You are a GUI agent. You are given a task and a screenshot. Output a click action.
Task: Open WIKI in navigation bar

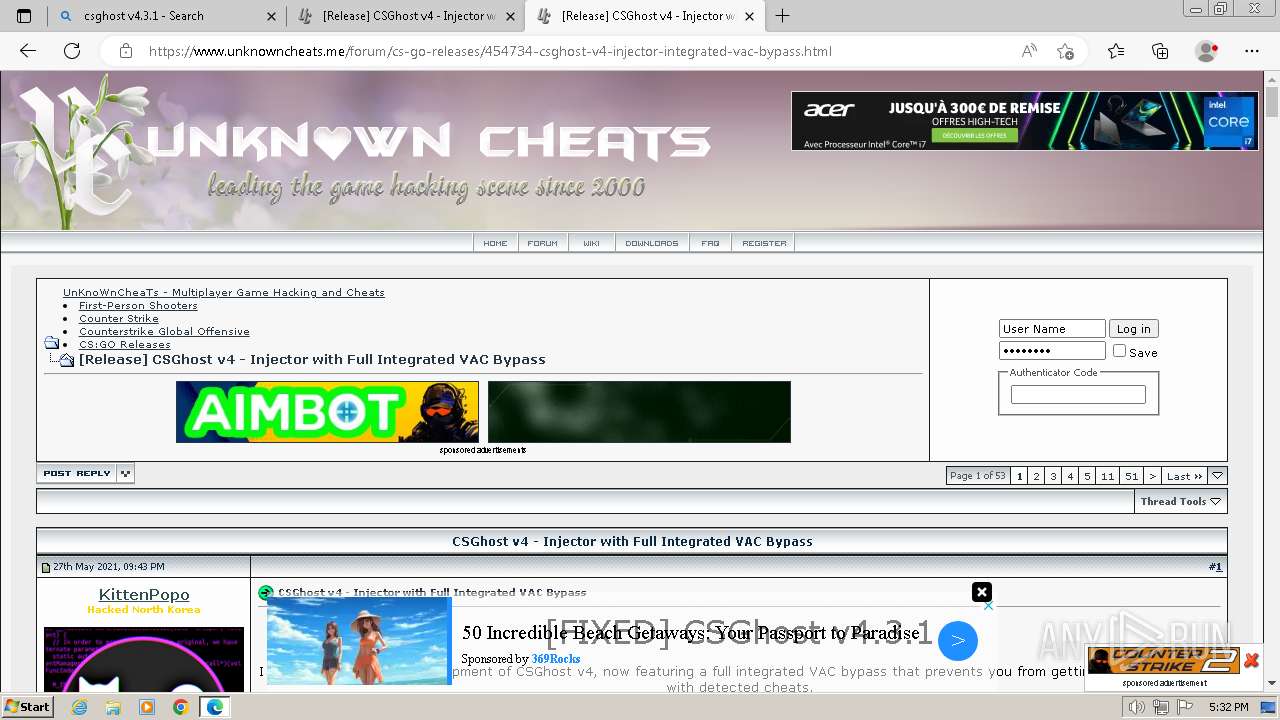(591, 243)
